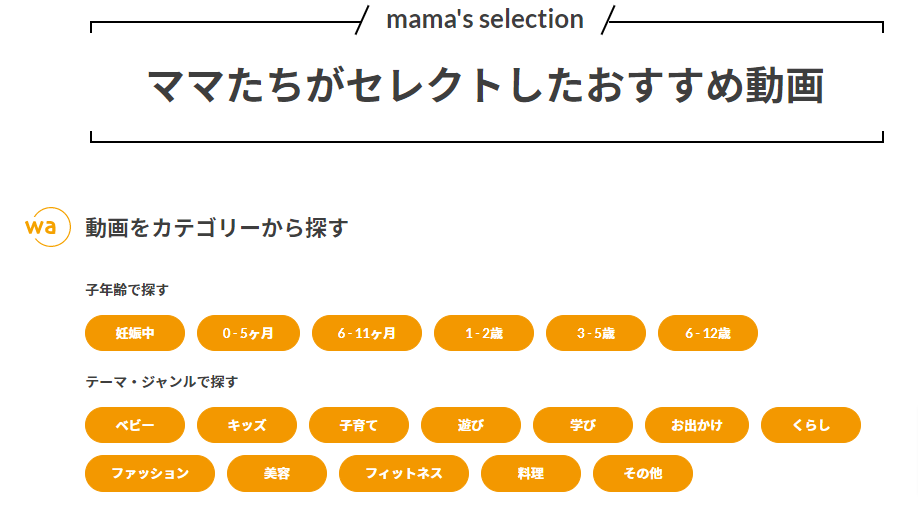
Task: Click the 学び theme button
Action: pos(583,425)
